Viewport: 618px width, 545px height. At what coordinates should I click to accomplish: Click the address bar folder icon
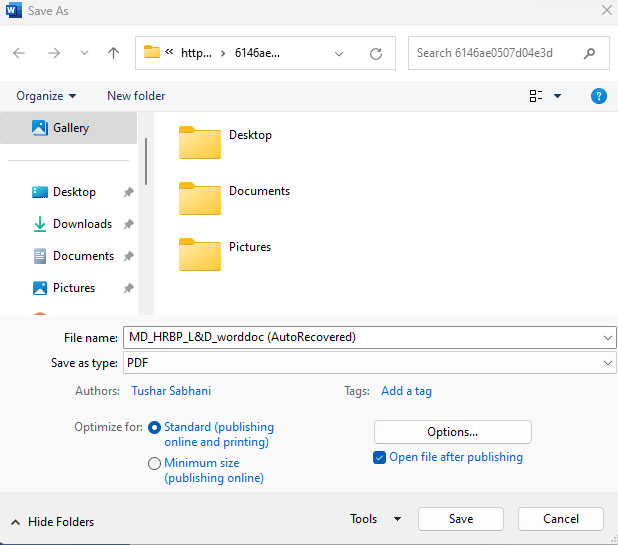pyautogui.click(x=152, y=52)
